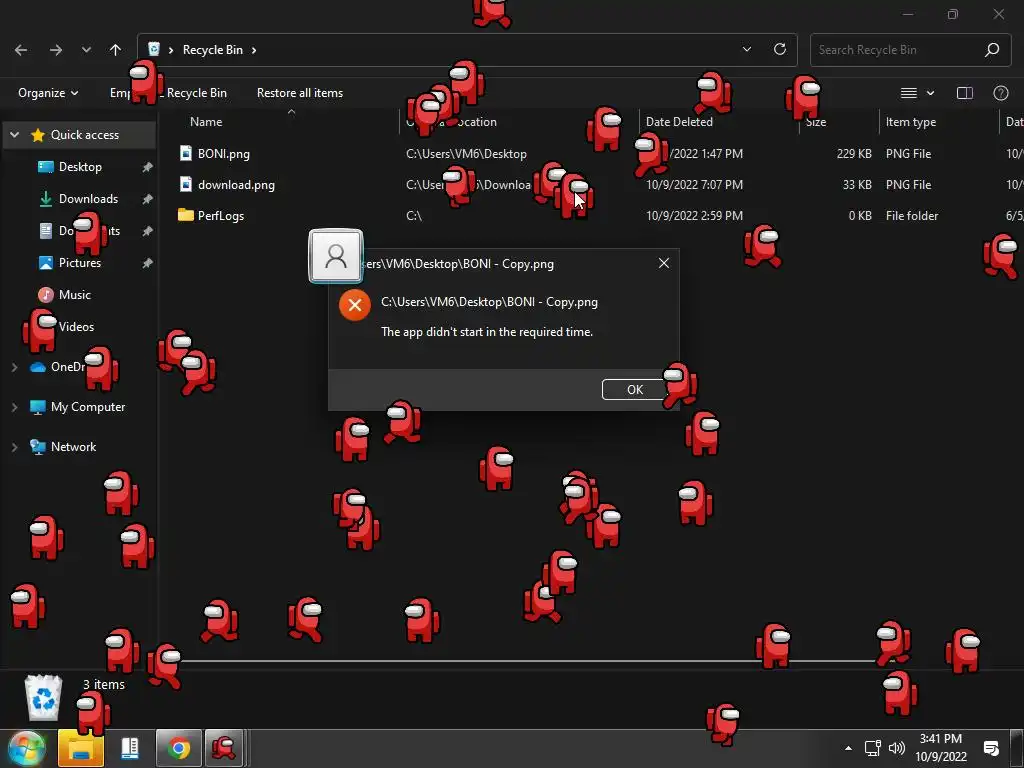The height and width of the screenshot is (768, 1024).
Task: Click the search magnifier icon
Action: [x=992, y=50]
